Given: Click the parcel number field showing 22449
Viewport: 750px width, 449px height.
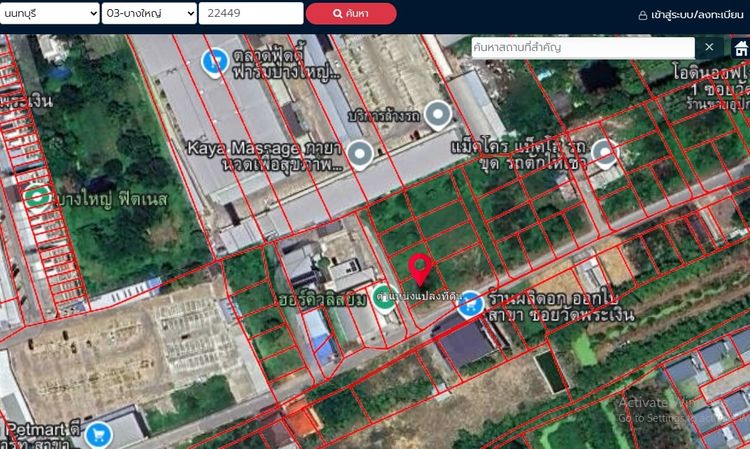Looking at the screenshot, I should (251, 13).
